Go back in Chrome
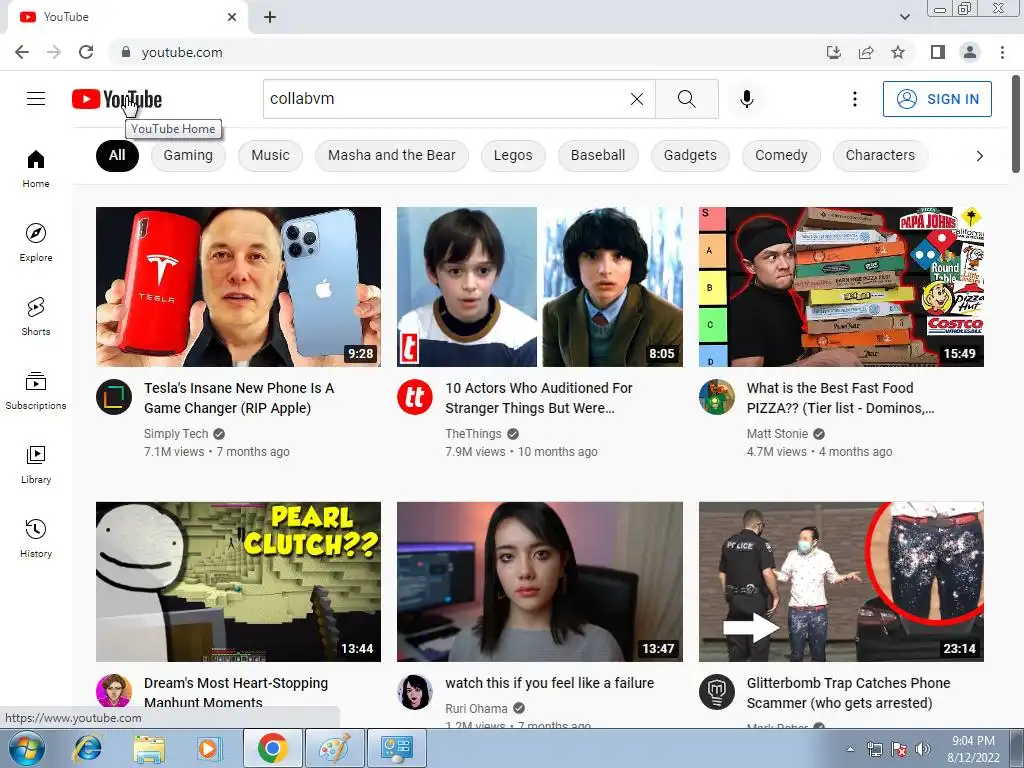1024x768 pixels. (22, 52)
